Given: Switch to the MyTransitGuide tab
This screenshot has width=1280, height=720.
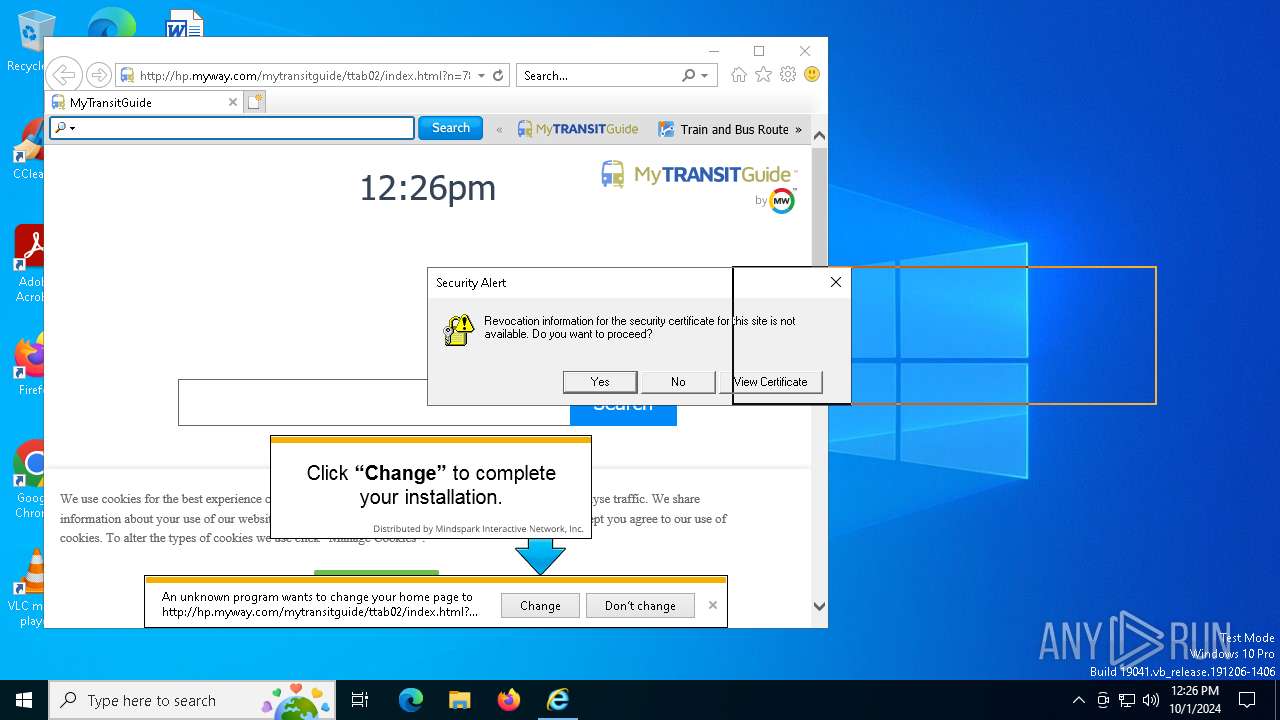Looking at the screenshot, I should coord(145,102).
